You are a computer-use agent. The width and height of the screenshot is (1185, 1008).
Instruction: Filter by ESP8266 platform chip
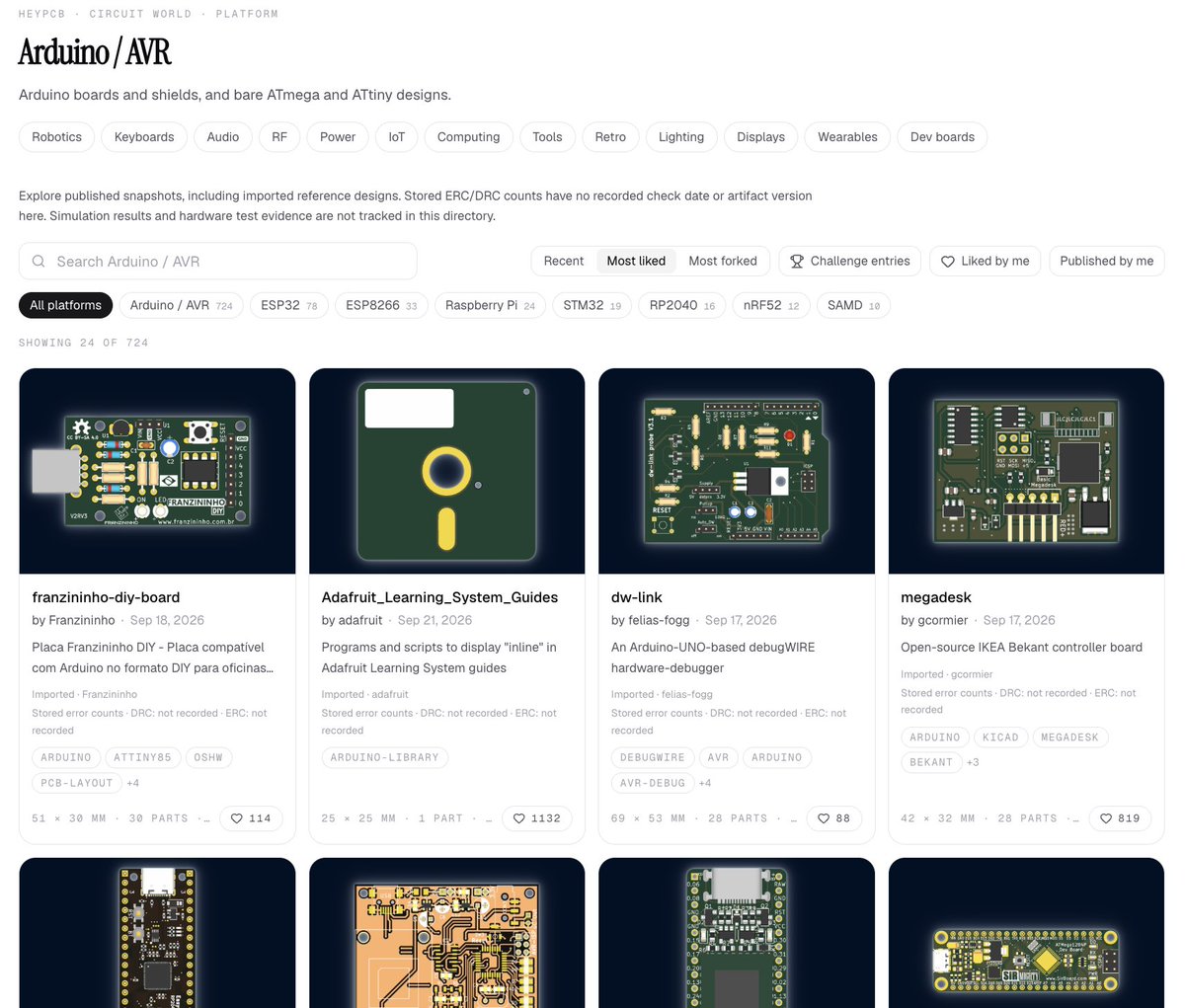tap(381, 306)
